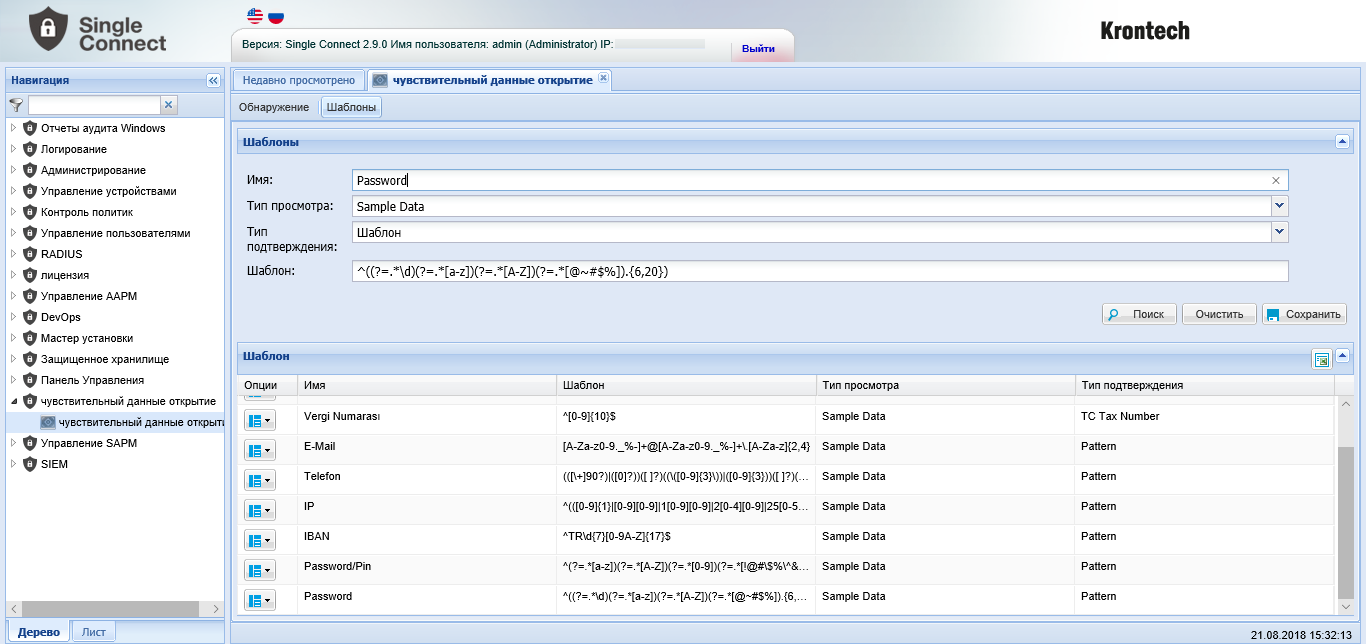1366x644 pixels.
Task: Click shield icon next to DevOps
Action: click(x=30, y=317)
